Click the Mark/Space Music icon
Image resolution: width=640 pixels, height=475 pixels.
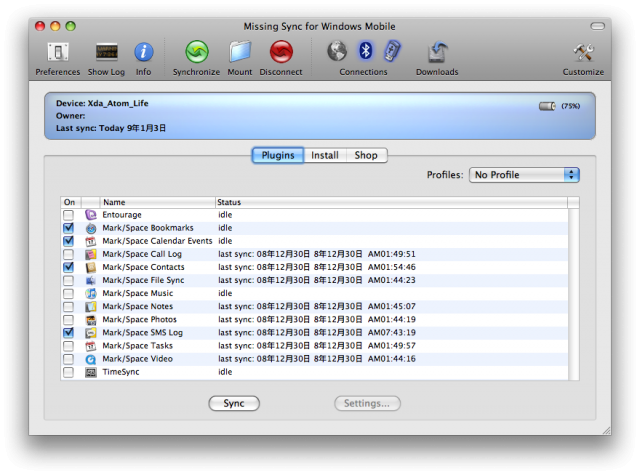pos(91,293)
